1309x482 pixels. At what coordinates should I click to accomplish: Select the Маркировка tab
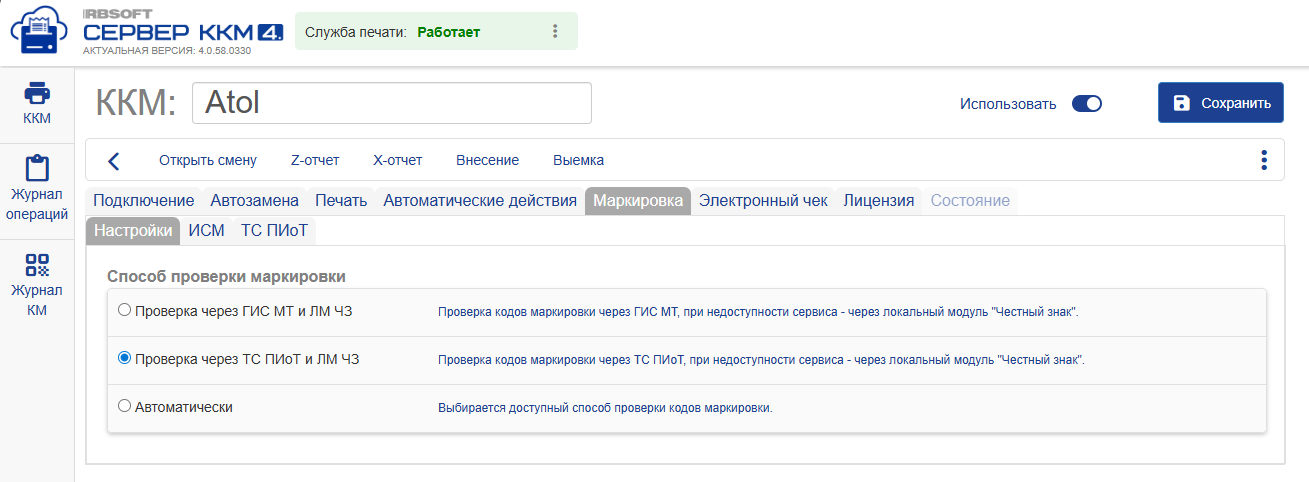pos(638,201)
